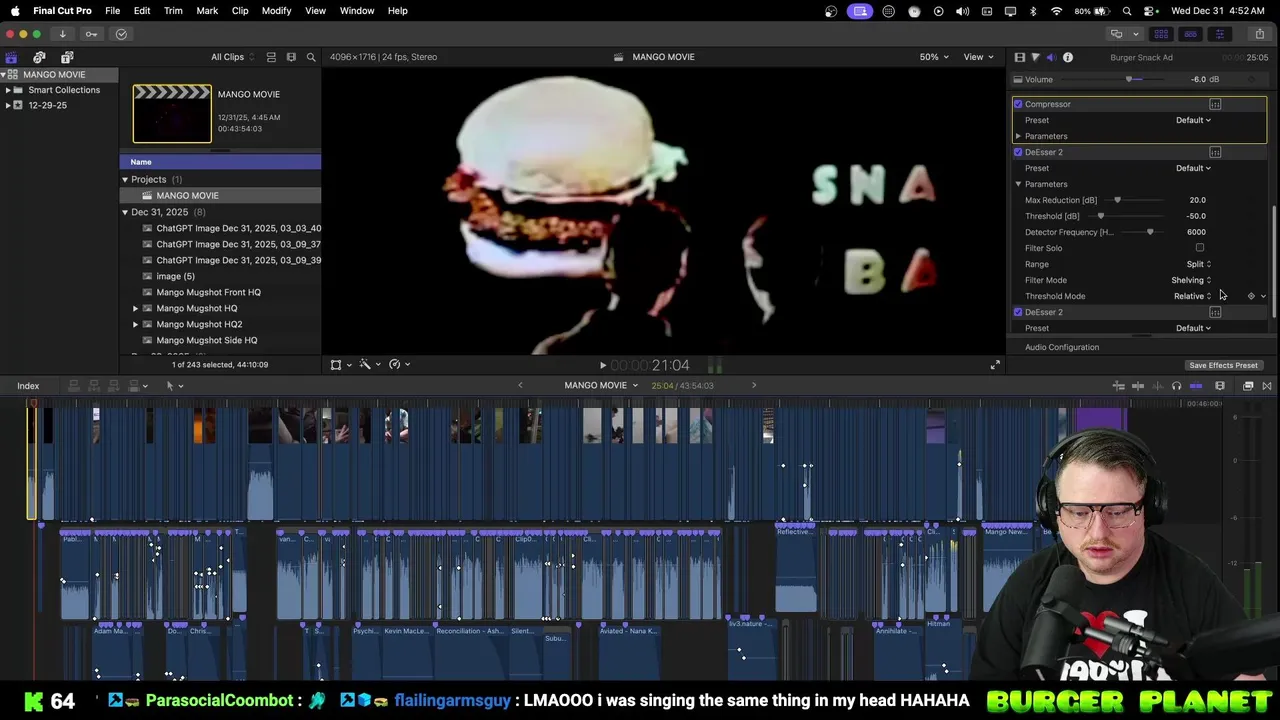Click the viewer full screen arrows icon

[x=995, y=365]
